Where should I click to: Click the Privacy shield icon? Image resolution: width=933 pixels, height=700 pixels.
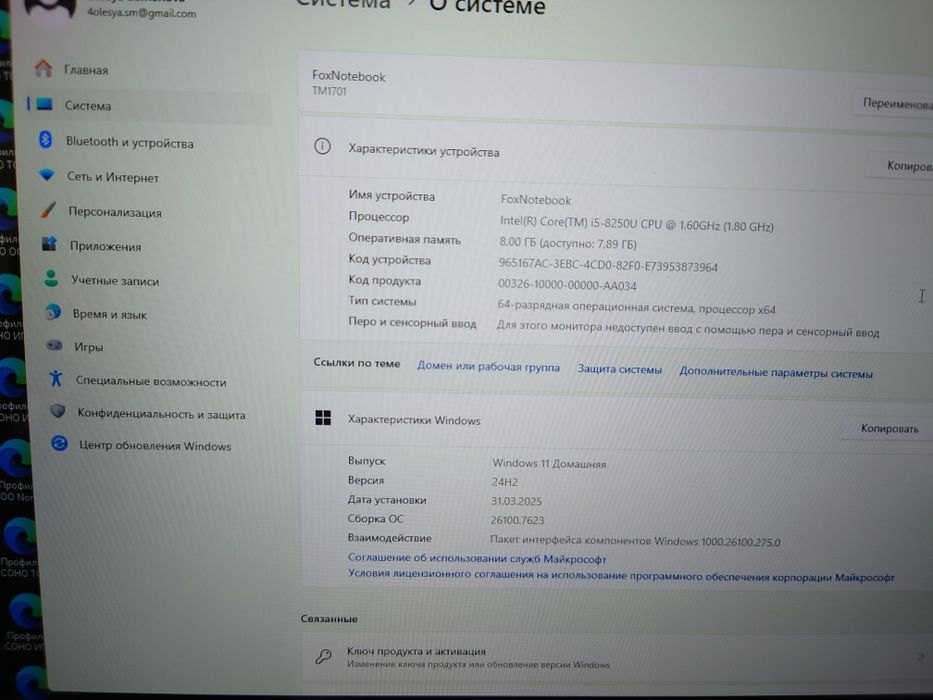pyautogui.click(x=58, y=411)
